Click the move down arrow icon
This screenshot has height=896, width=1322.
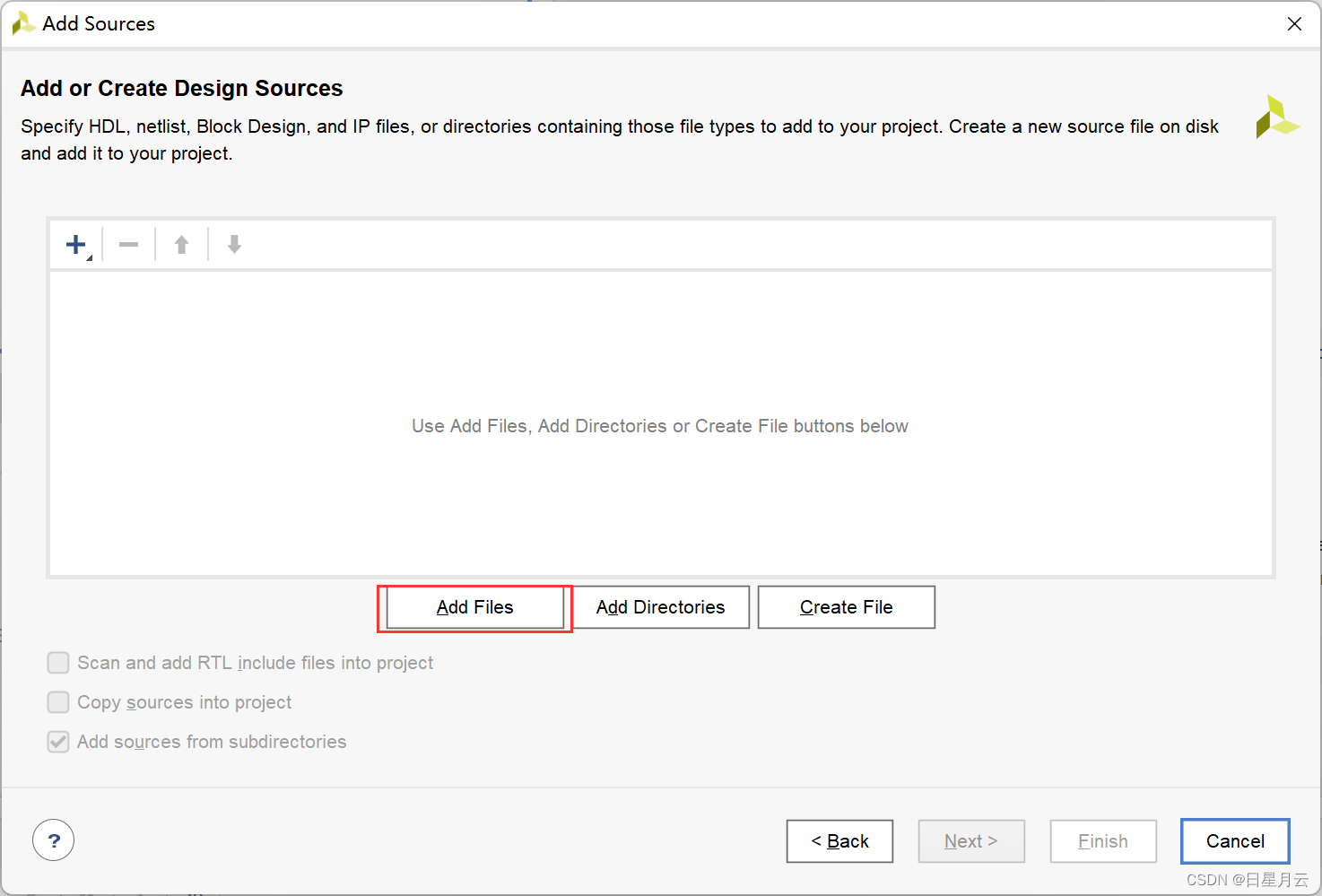point(234,245)
